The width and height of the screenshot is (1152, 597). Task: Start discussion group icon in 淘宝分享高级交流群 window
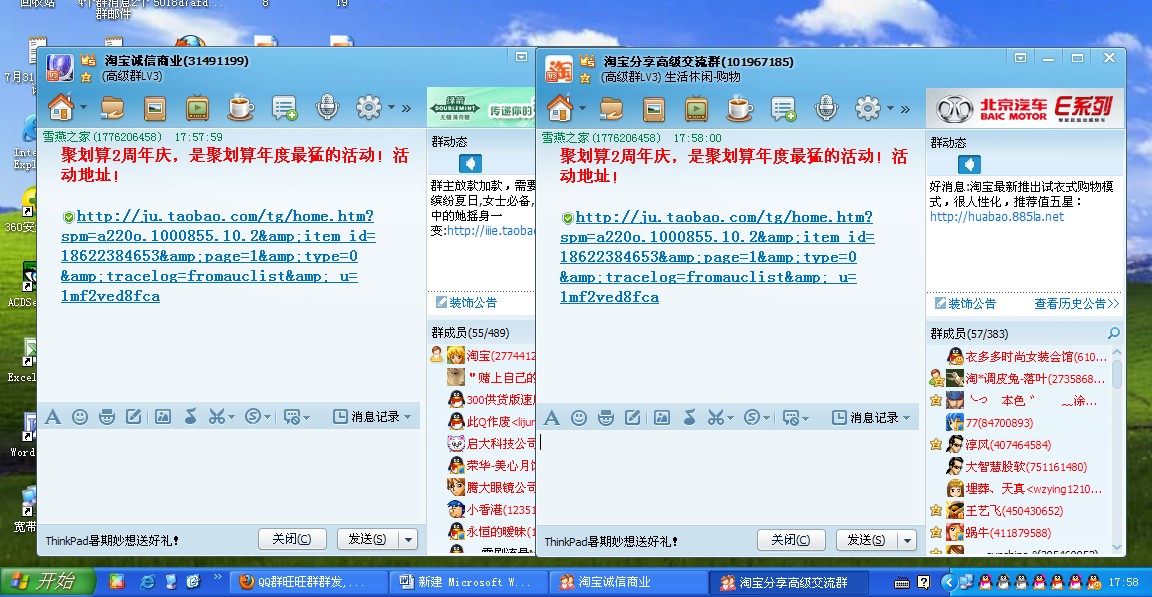click(x=783, y=109)
